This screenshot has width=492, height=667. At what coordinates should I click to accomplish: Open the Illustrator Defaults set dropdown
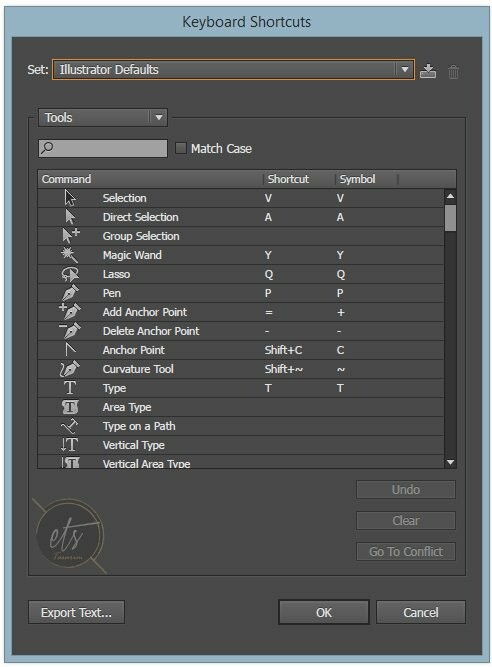pos(233,69)
